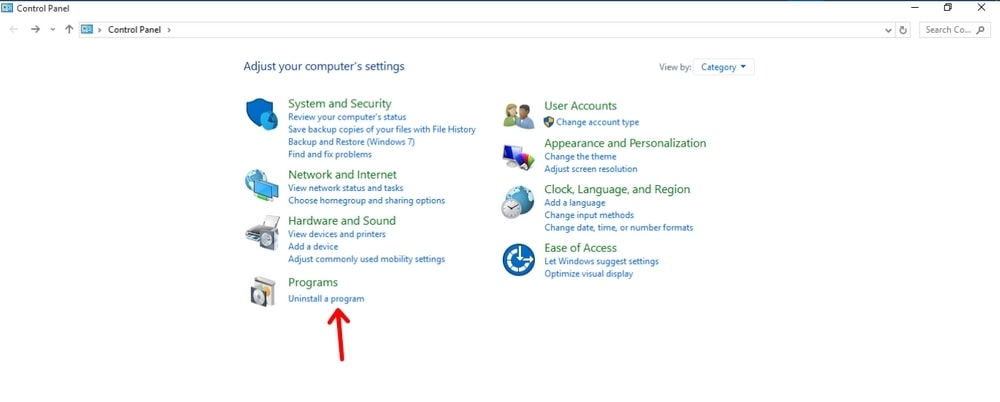
Task: Expand the chevron before Control Panel breadcrumb
Action: point(99,29)
